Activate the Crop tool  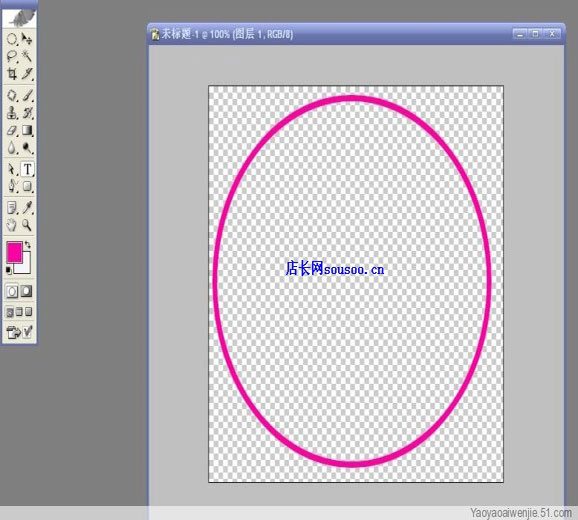point(12,74)
